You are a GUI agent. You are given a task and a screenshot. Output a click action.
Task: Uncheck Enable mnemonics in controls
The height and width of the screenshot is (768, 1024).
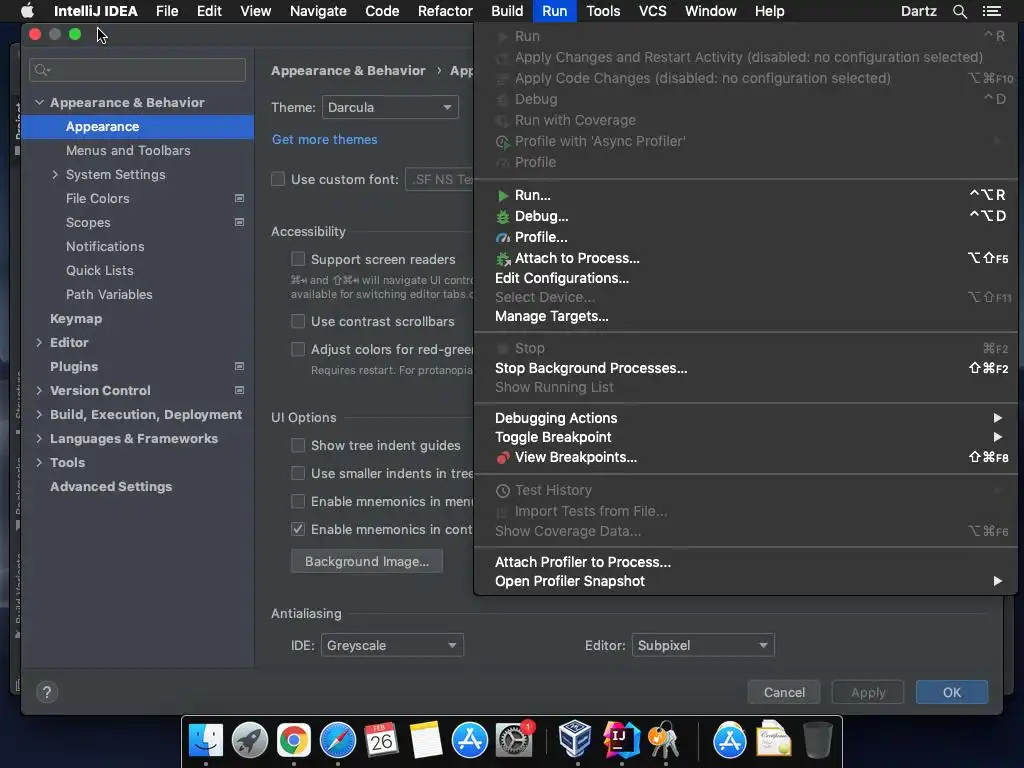pyautogui.click(x=298, y=530)
